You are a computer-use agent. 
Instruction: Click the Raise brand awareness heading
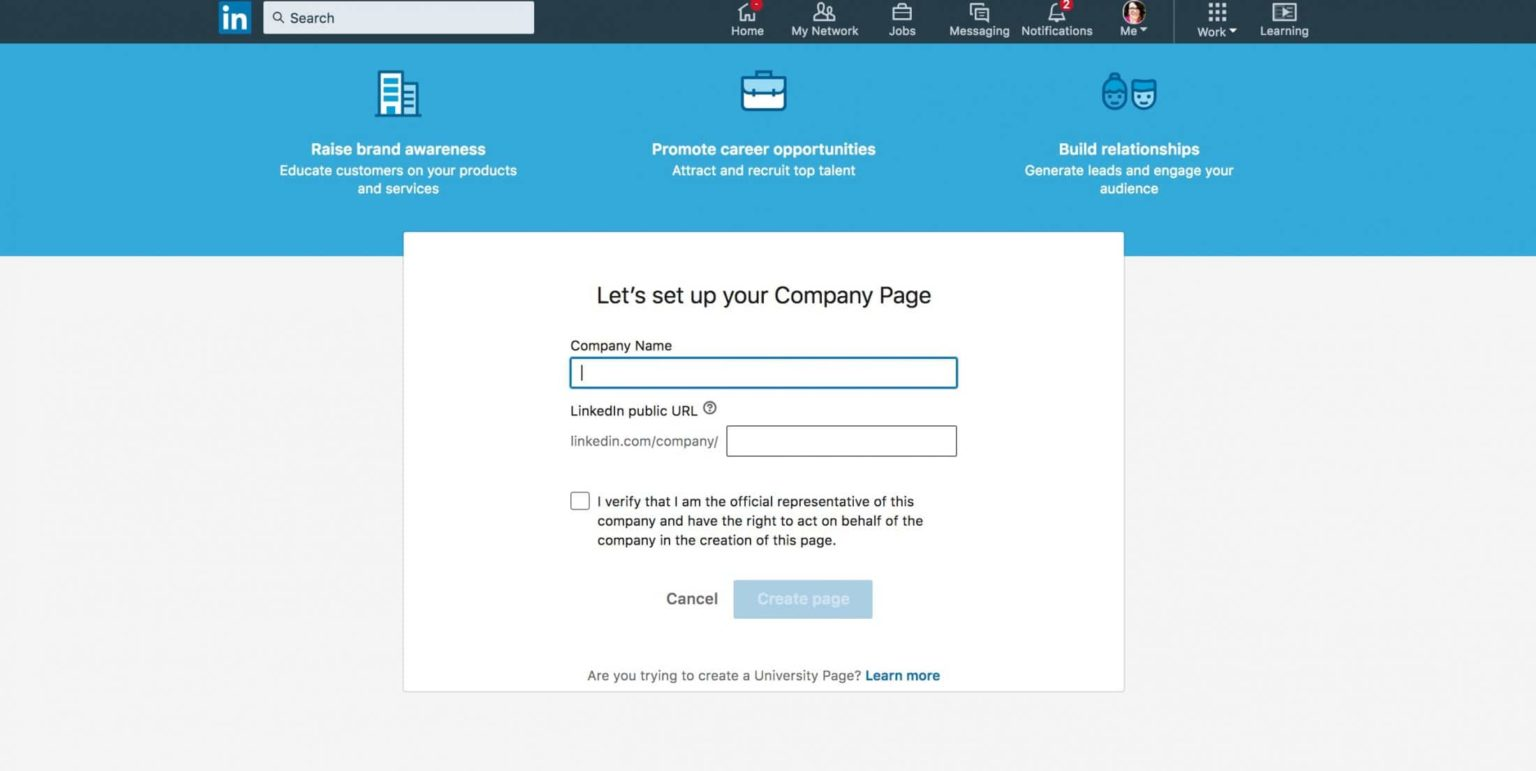coord(398,149)
